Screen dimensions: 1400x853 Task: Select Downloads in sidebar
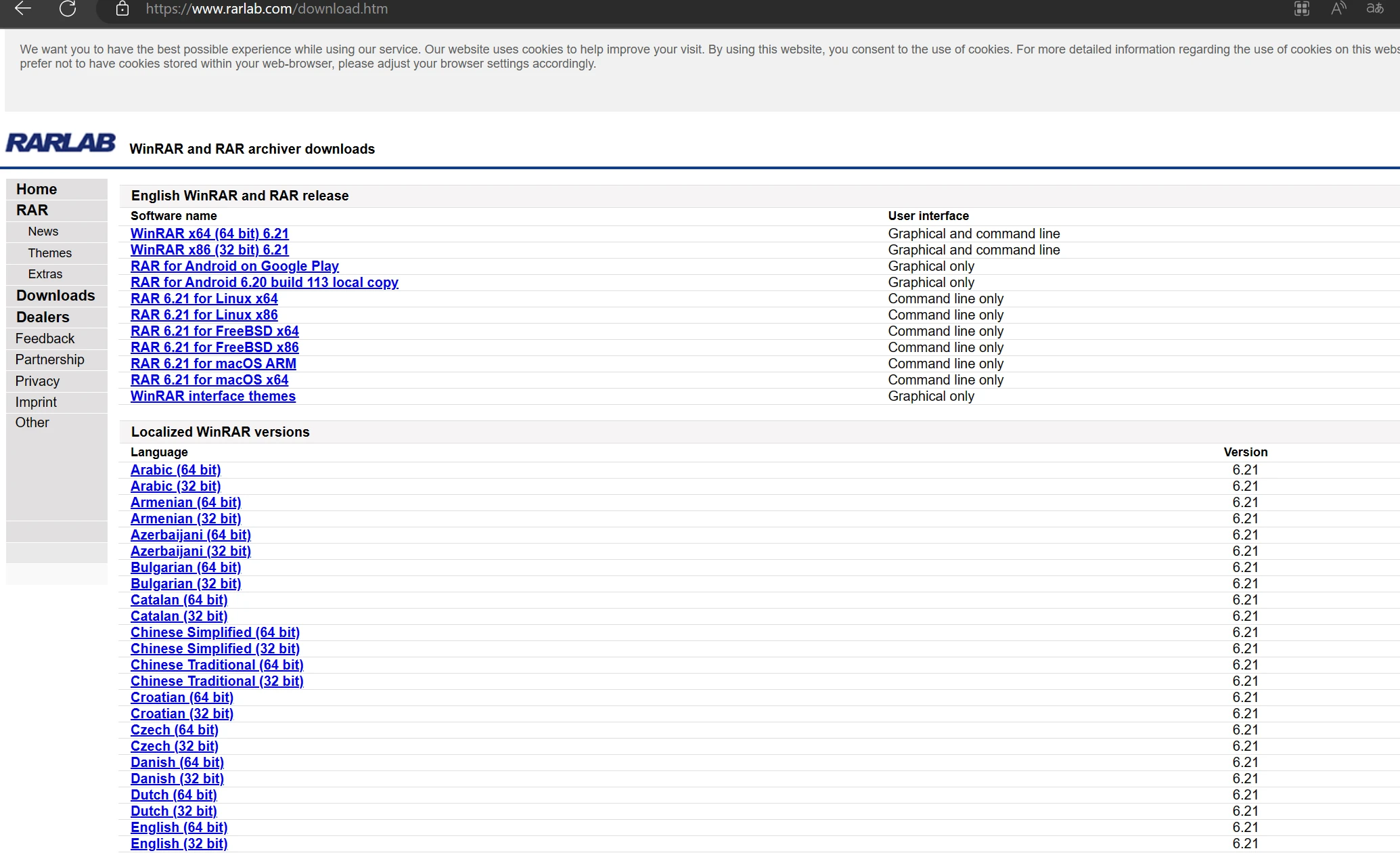[x=55, y=295]
